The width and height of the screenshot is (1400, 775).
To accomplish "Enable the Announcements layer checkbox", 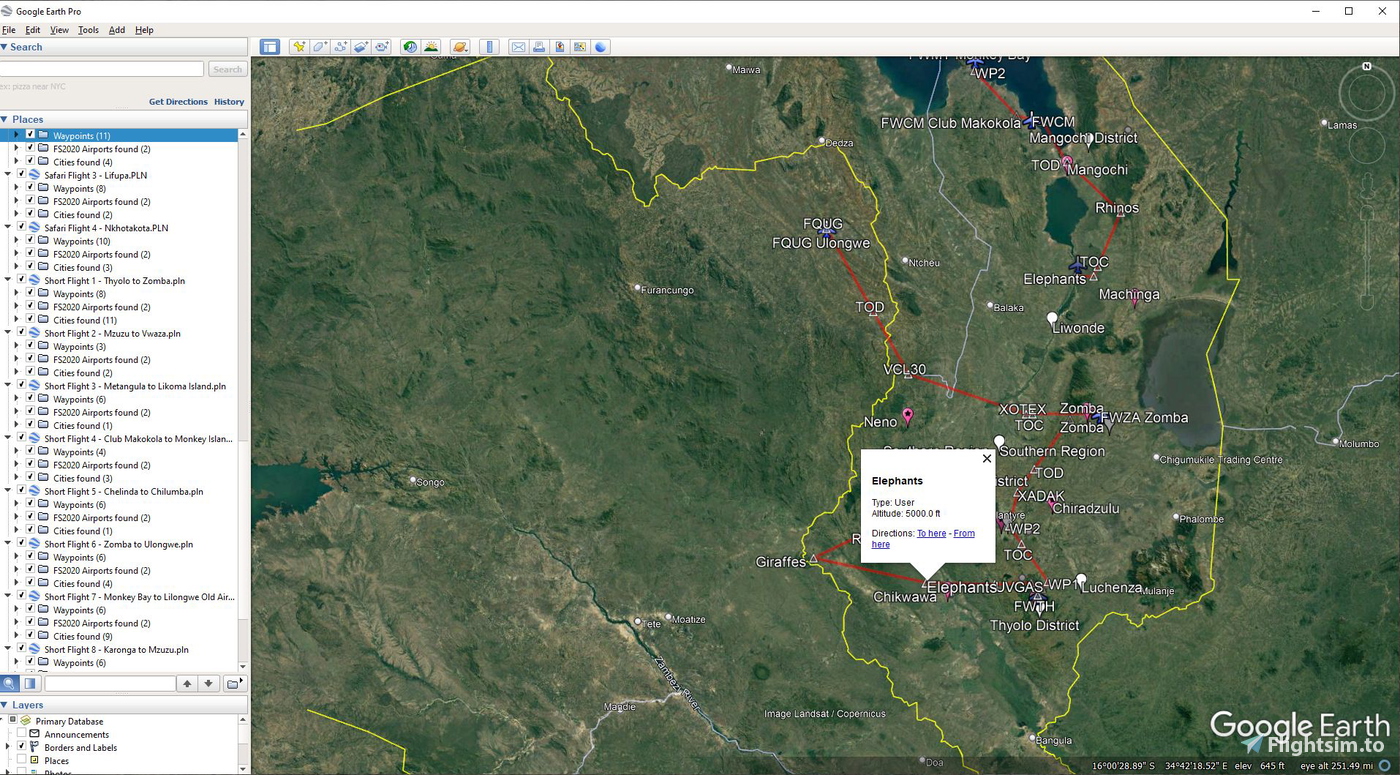I will 21,734.
